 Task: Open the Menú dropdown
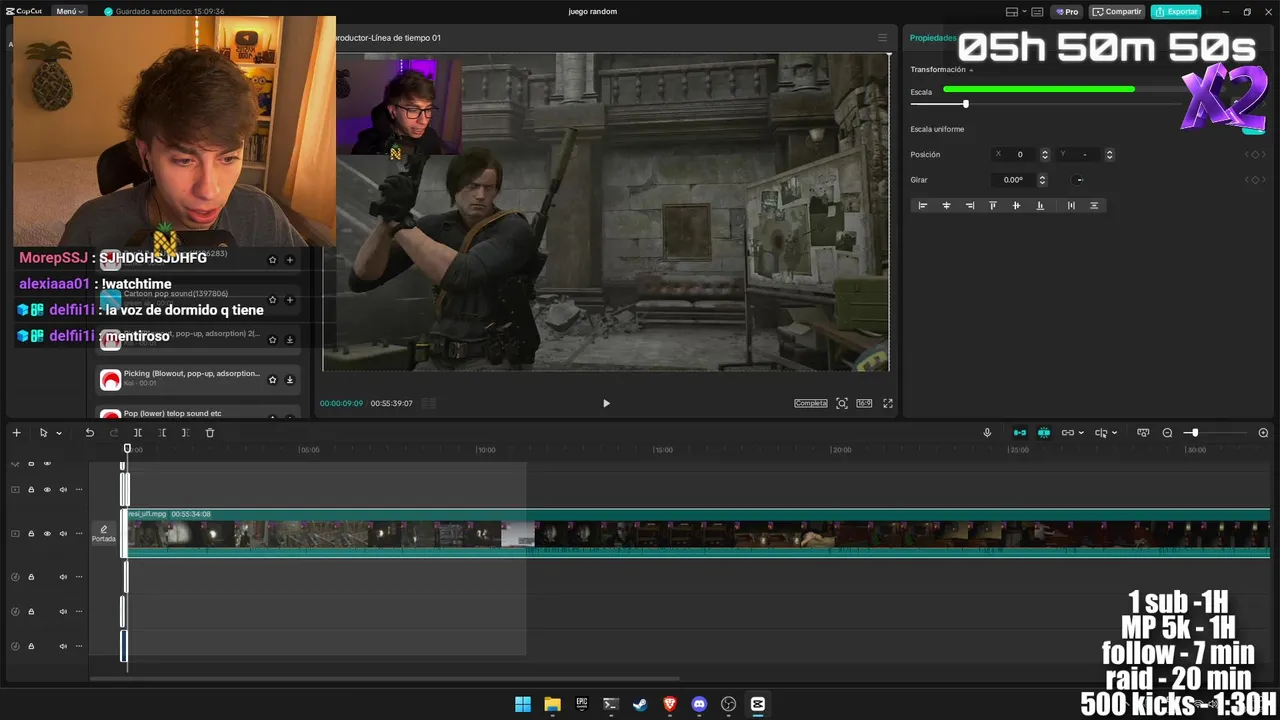click(x=70, y=12)
